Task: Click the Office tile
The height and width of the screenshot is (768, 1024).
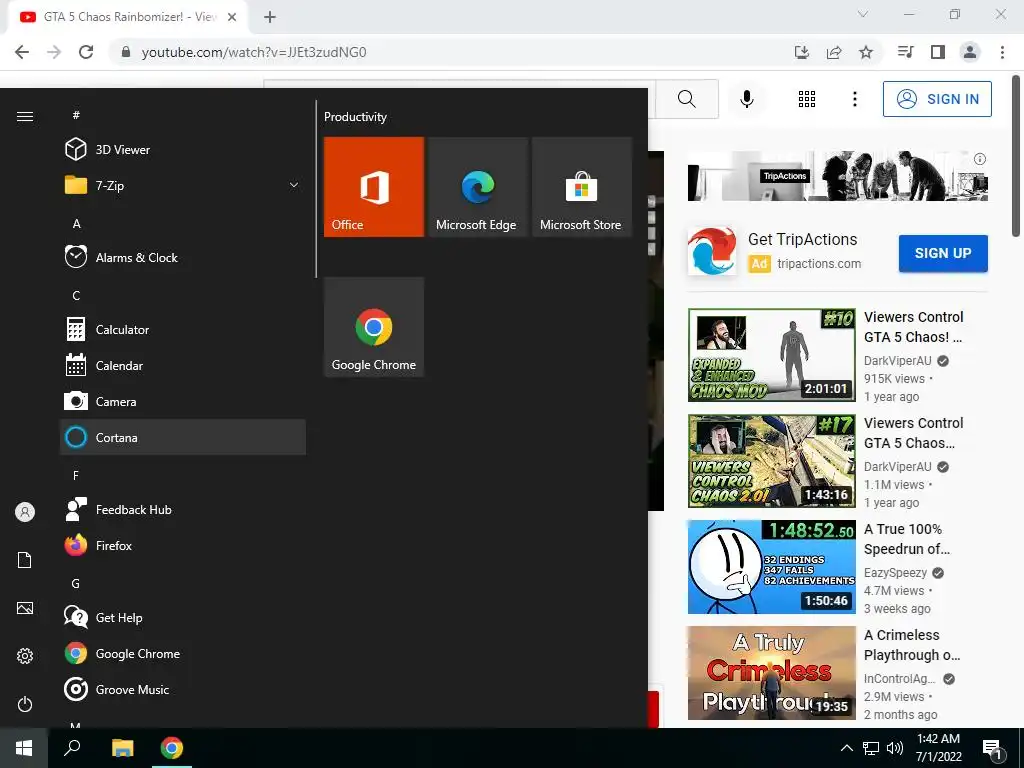Action: coord(374,187)
